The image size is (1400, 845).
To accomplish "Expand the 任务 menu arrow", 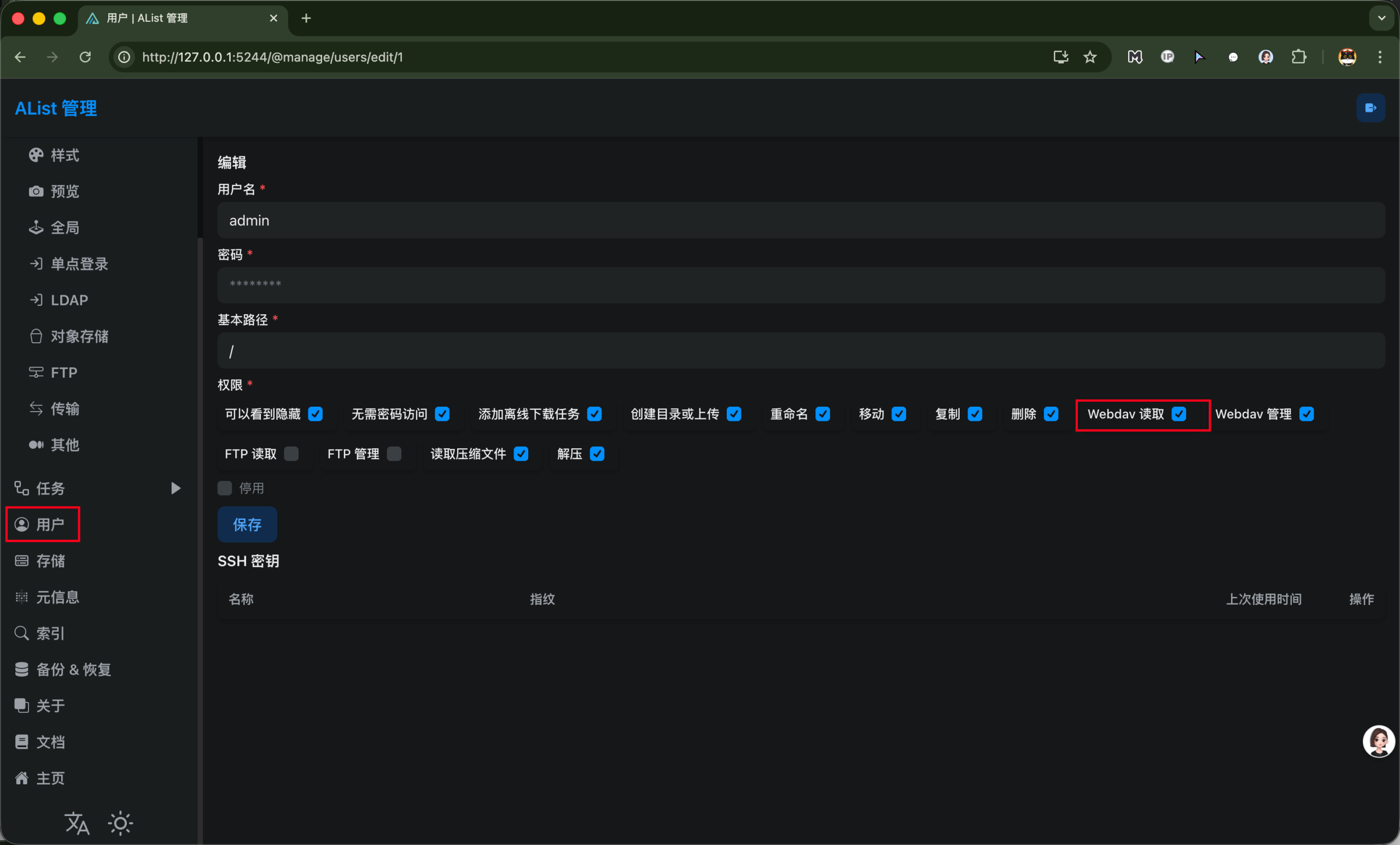I will click(176, 488).
